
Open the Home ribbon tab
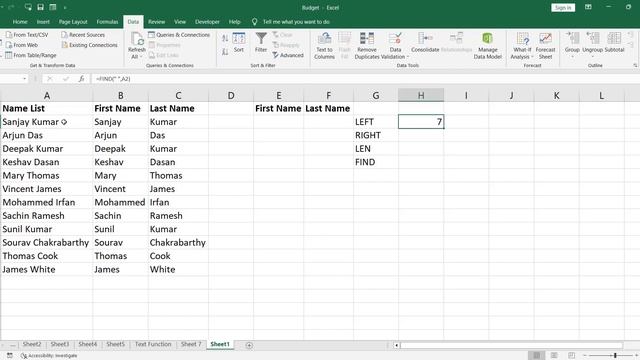click(x=20, y=22)
